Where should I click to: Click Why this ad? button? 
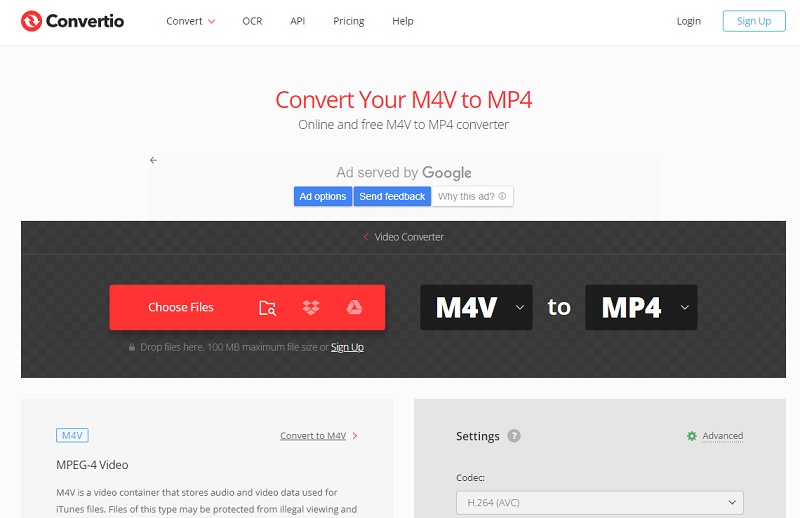click(472, 196)
